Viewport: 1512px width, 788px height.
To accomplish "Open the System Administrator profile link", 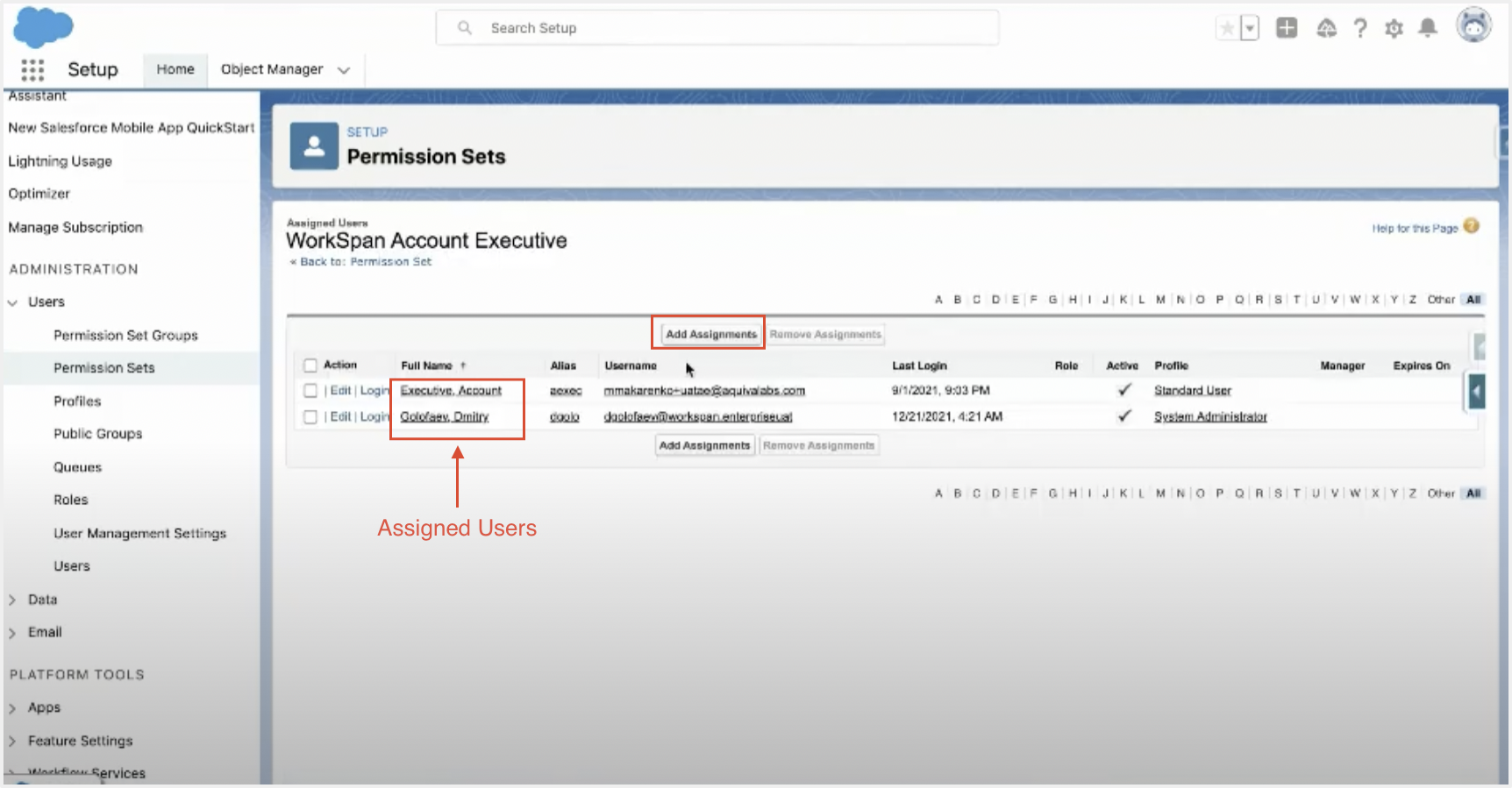I will [1210, 417].
